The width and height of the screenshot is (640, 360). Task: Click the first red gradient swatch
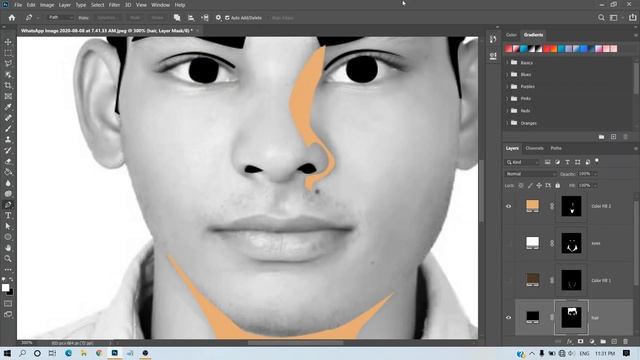point(509,49)
